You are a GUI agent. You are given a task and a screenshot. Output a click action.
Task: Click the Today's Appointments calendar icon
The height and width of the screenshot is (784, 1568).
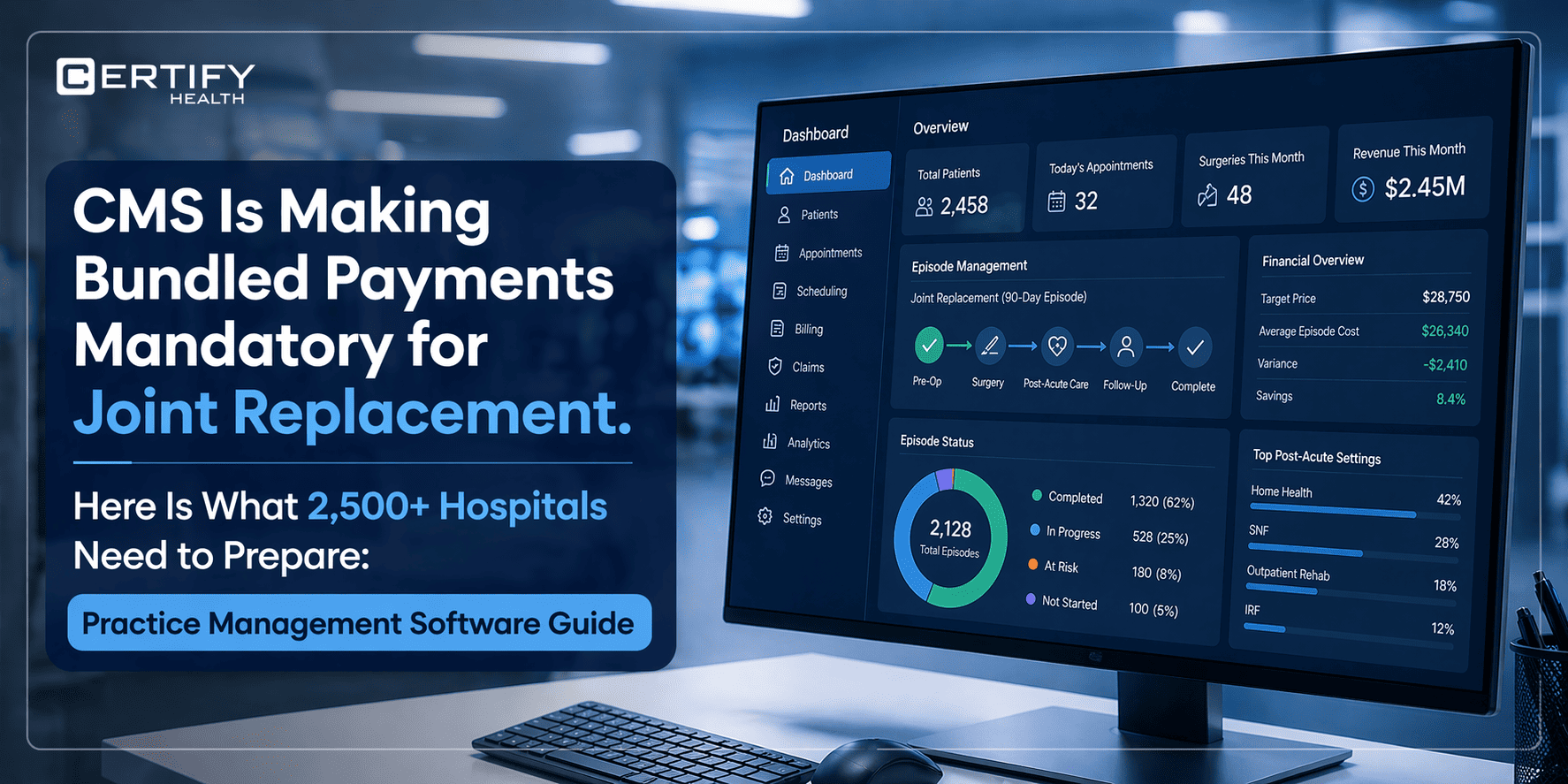(x=1056, y=202)
